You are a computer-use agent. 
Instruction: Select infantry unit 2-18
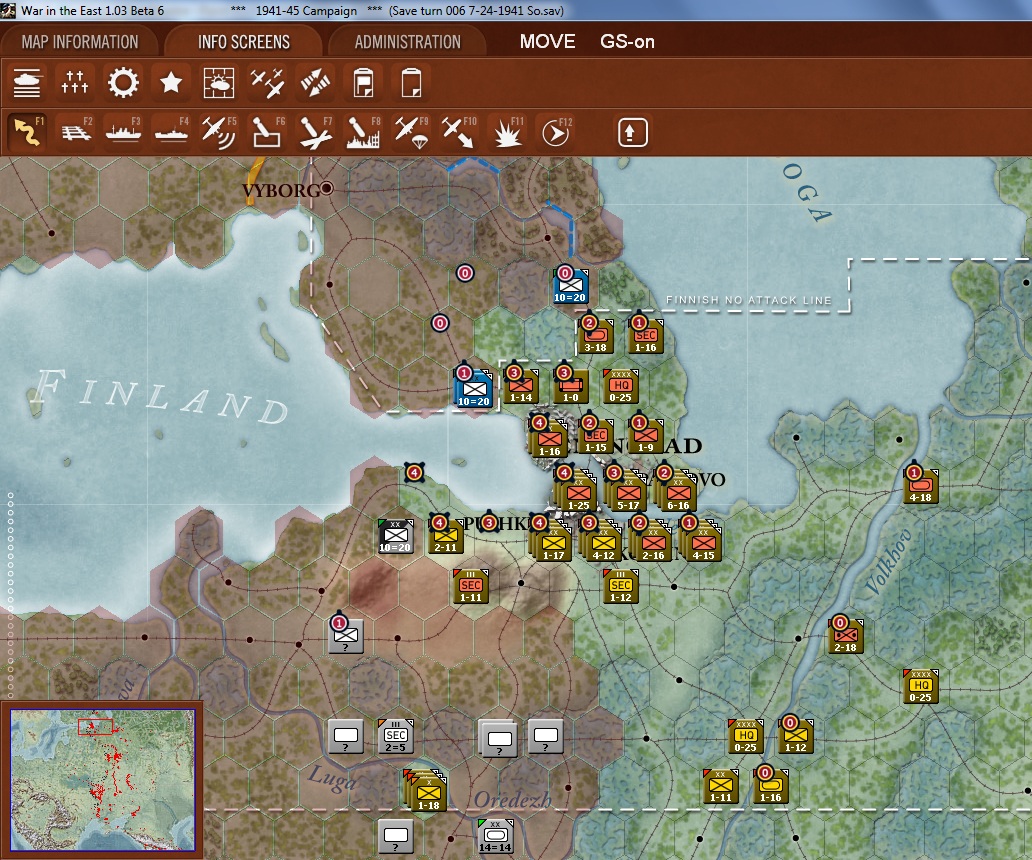click(846, 636)
